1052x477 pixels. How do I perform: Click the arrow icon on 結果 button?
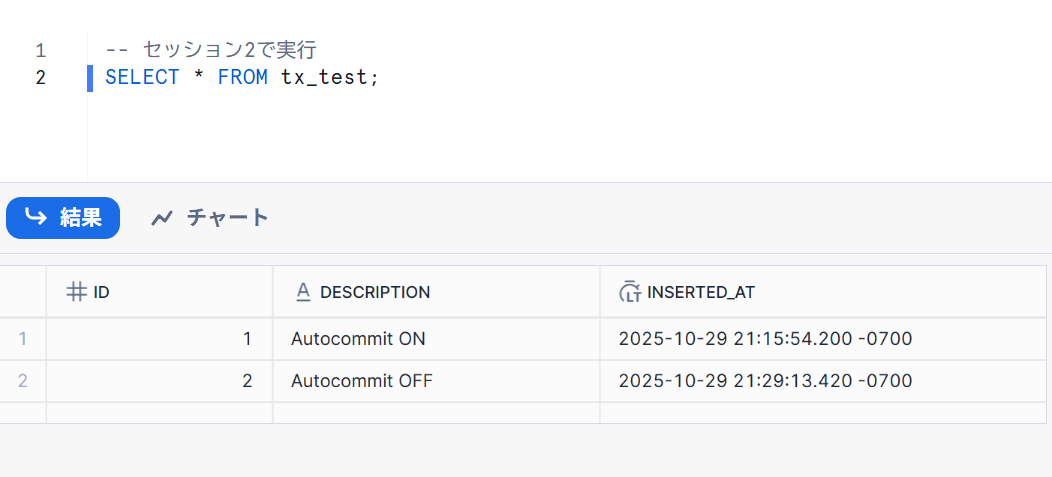pyautogui.click(x=36, y=217)
